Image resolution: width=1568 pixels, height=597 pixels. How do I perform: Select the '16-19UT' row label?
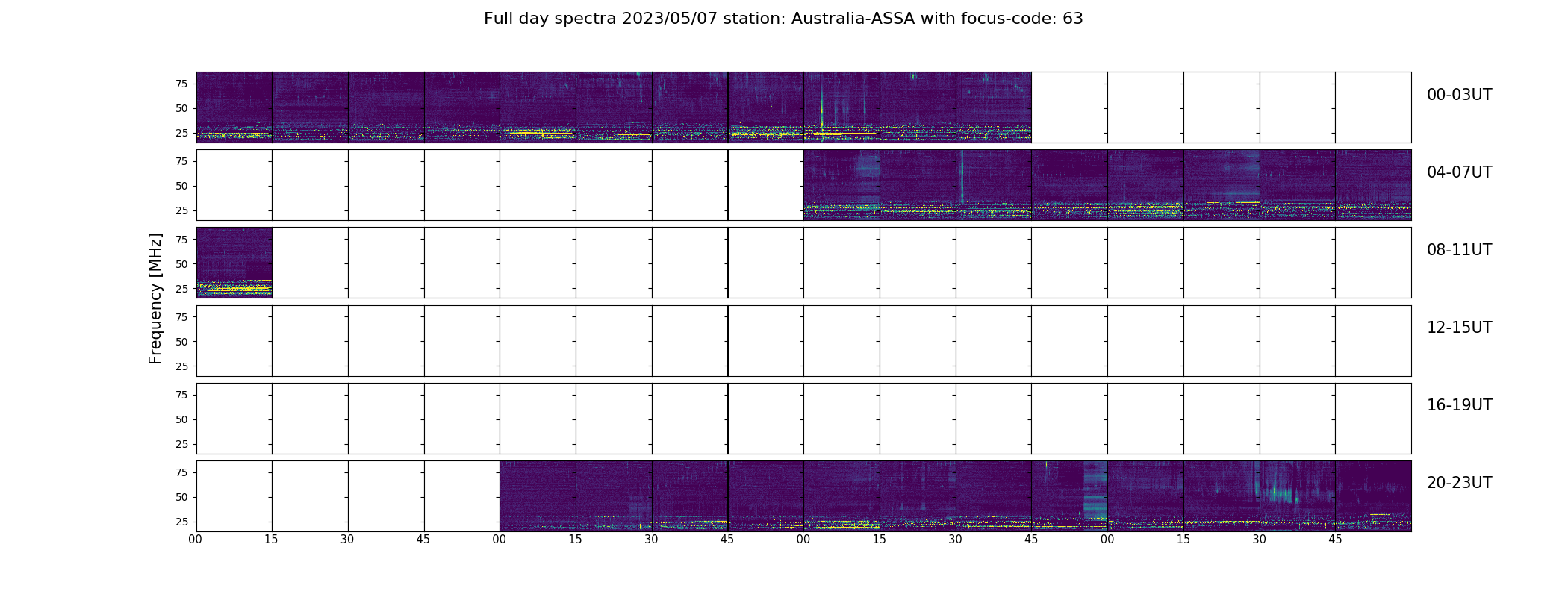pyautogui.click(x=1459, y=405)
